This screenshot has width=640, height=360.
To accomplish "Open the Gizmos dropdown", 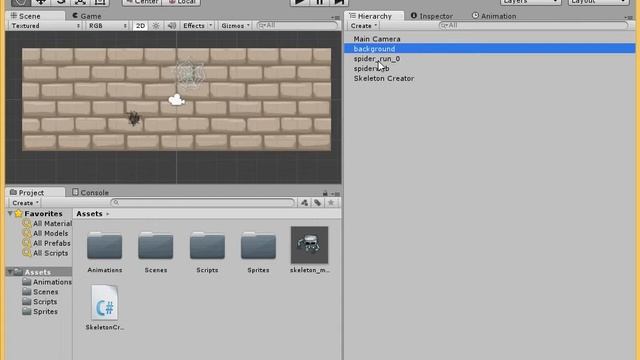I will pyautogui.click(x=235, y=26).
